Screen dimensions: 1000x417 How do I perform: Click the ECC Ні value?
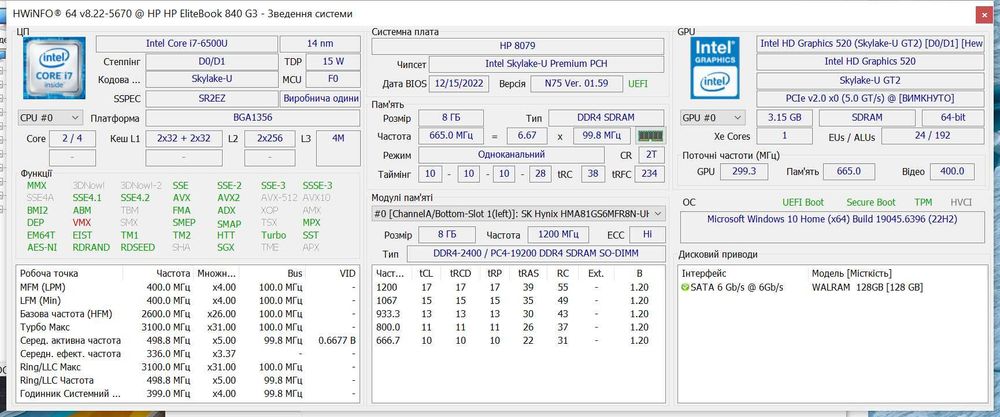(647, 235)
